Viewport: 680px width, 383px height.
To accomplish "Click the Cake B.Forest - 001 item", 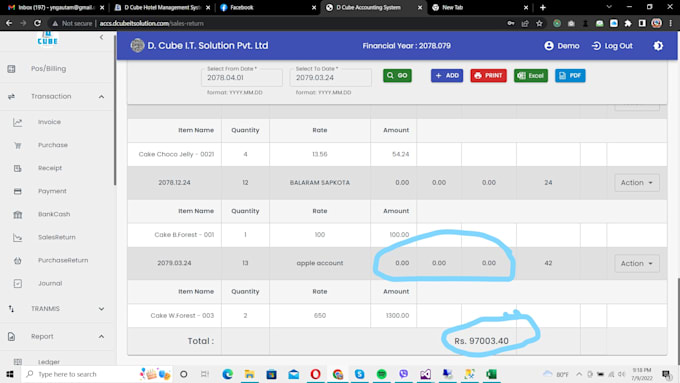I will 184,235.
